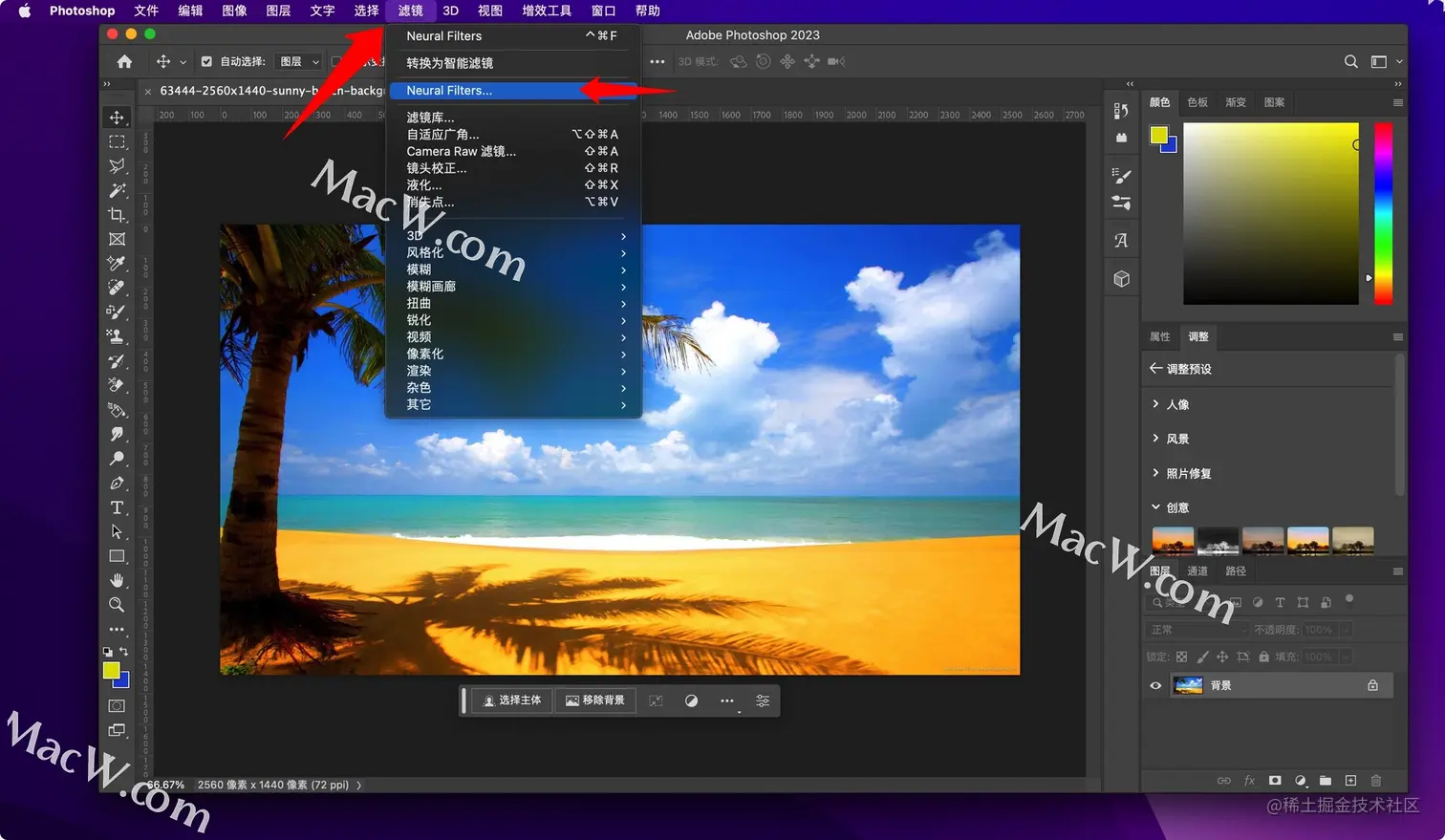Toggle the layer filter on/off switch
1445x840 pixels.
1349,599
